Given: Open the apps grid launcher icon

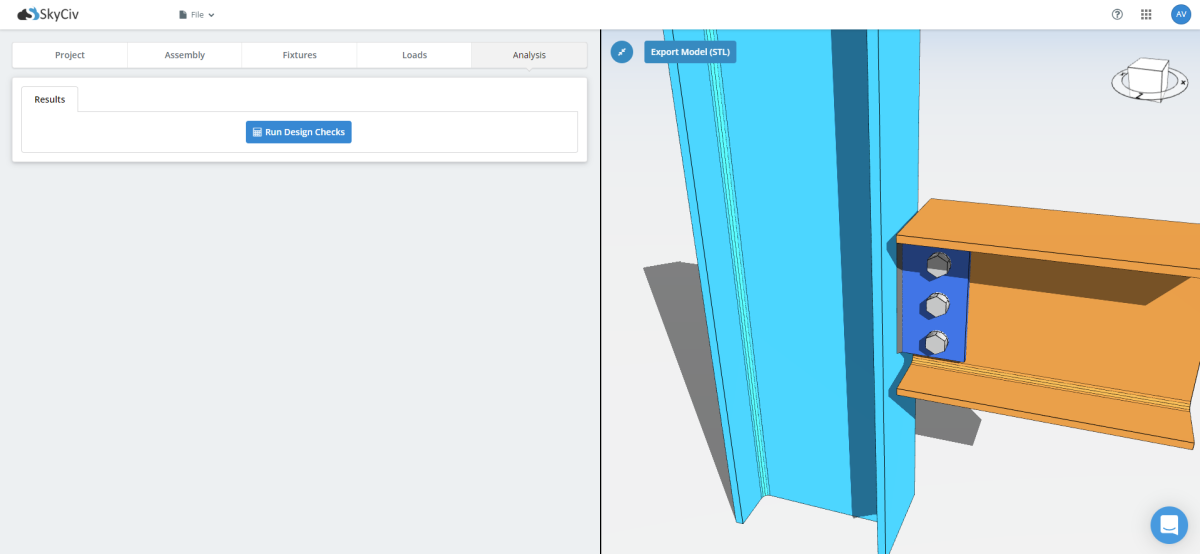Looking at the screenshot, I should click(x=1146, y=15).
